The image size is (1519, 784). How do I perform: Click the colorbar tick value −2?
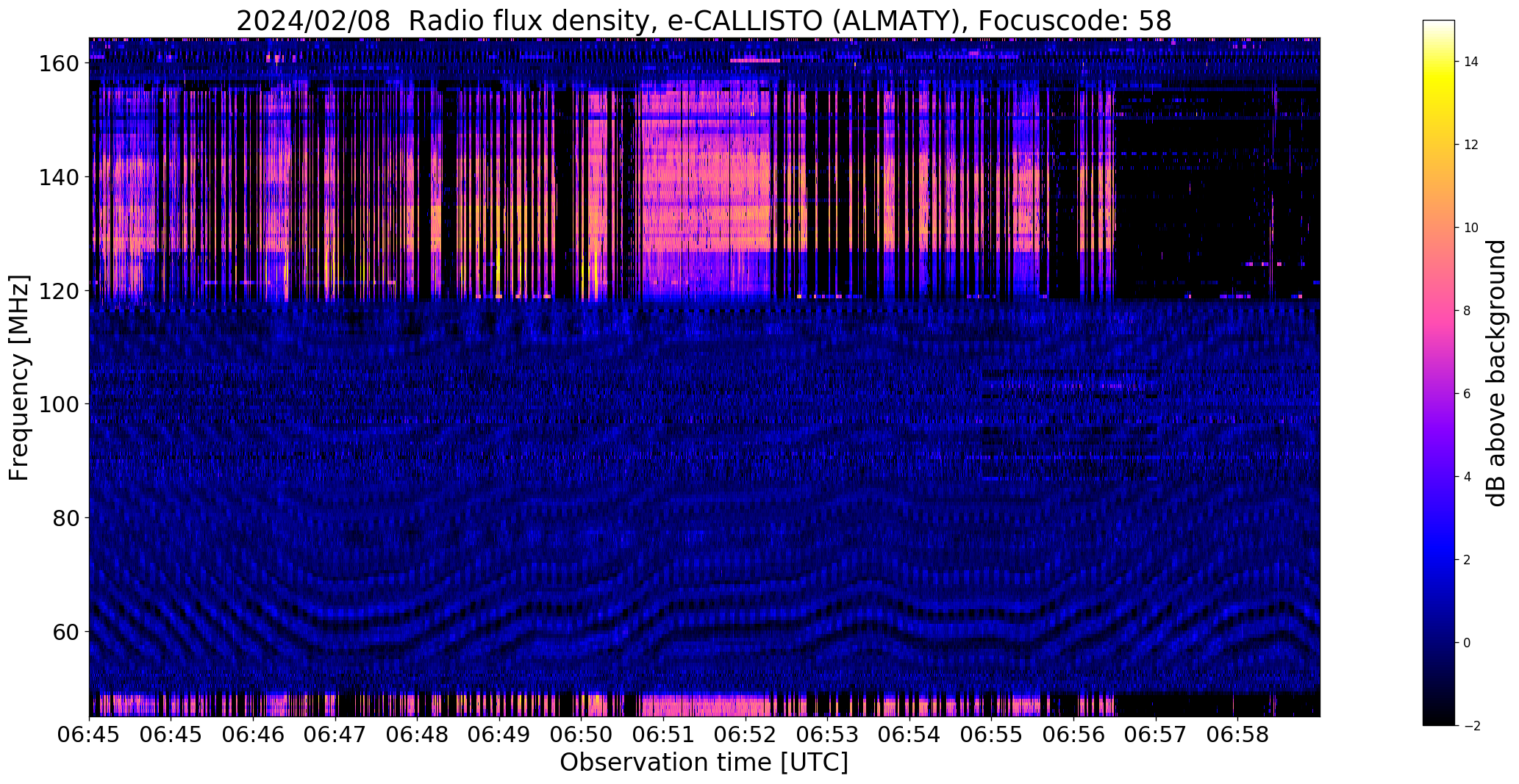pos(1471,726)
